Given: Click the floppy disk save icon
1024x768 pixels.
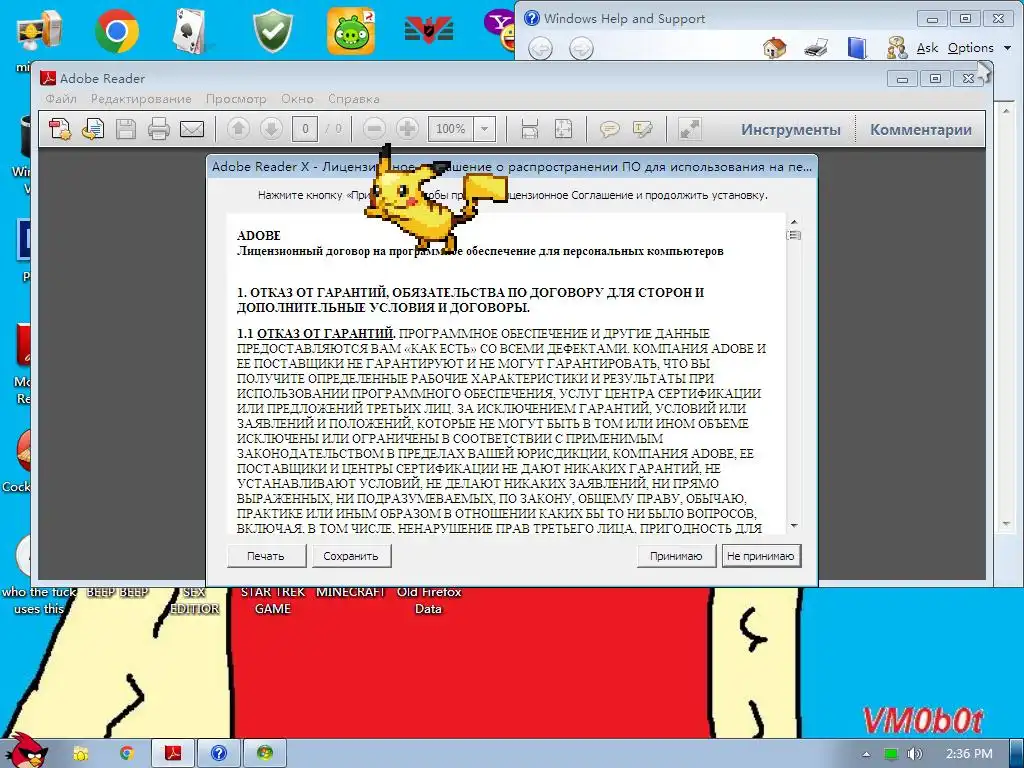Looking at the screenshot, I should (x=125, y=129).
